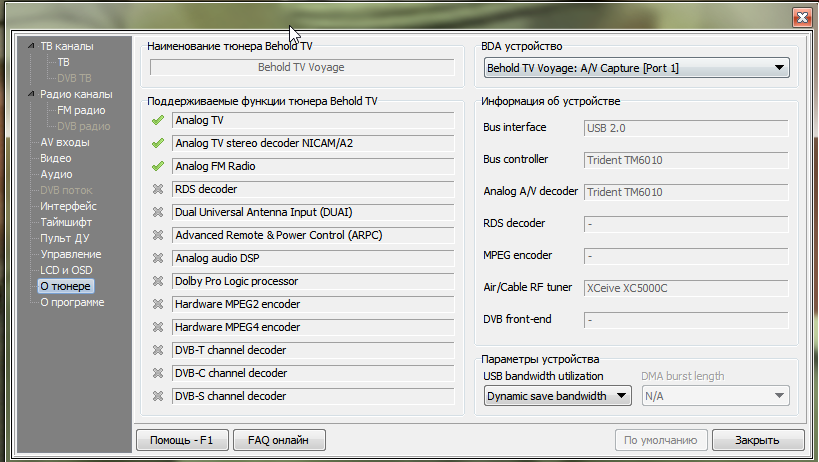Open the USB bandwidth utilization dropdown
This screenshot has height=462, width=819.
[557, 396]
